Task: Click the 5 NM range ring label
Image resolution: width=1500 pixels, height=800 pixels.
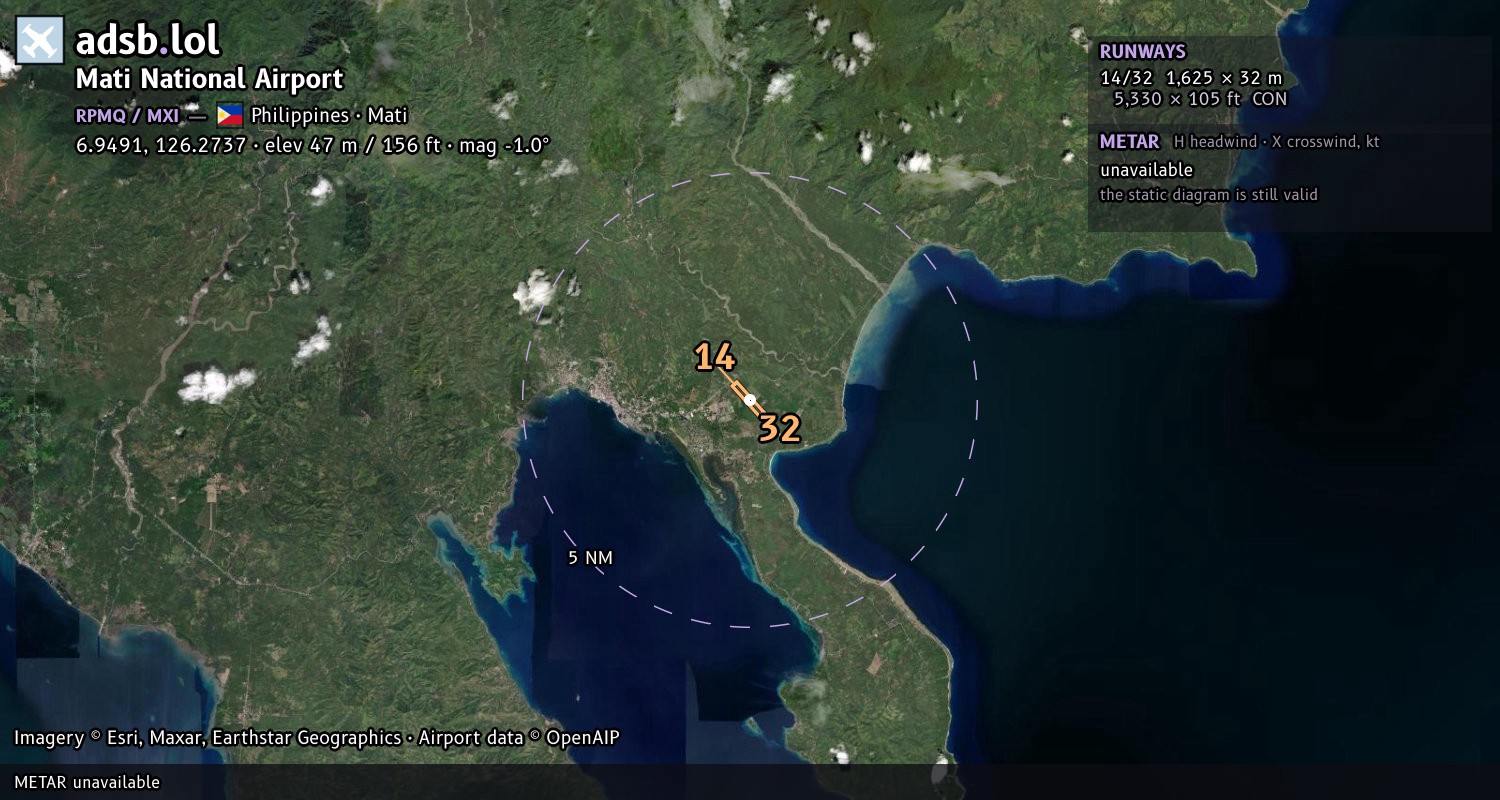Action: (x=590, y=558)
